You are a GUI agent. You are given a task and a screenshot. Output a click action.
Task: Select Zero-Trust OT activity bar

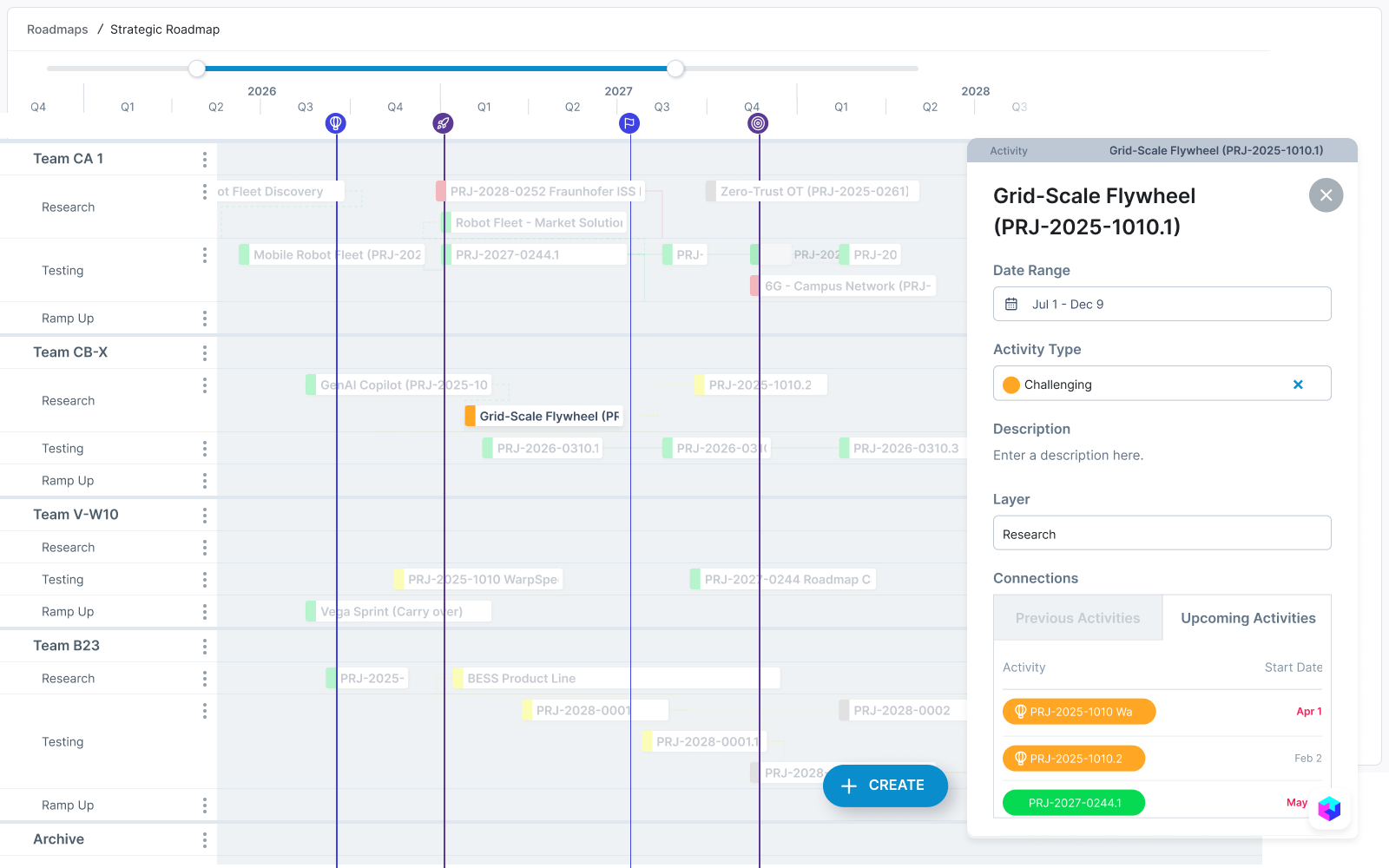coord(813,192)
